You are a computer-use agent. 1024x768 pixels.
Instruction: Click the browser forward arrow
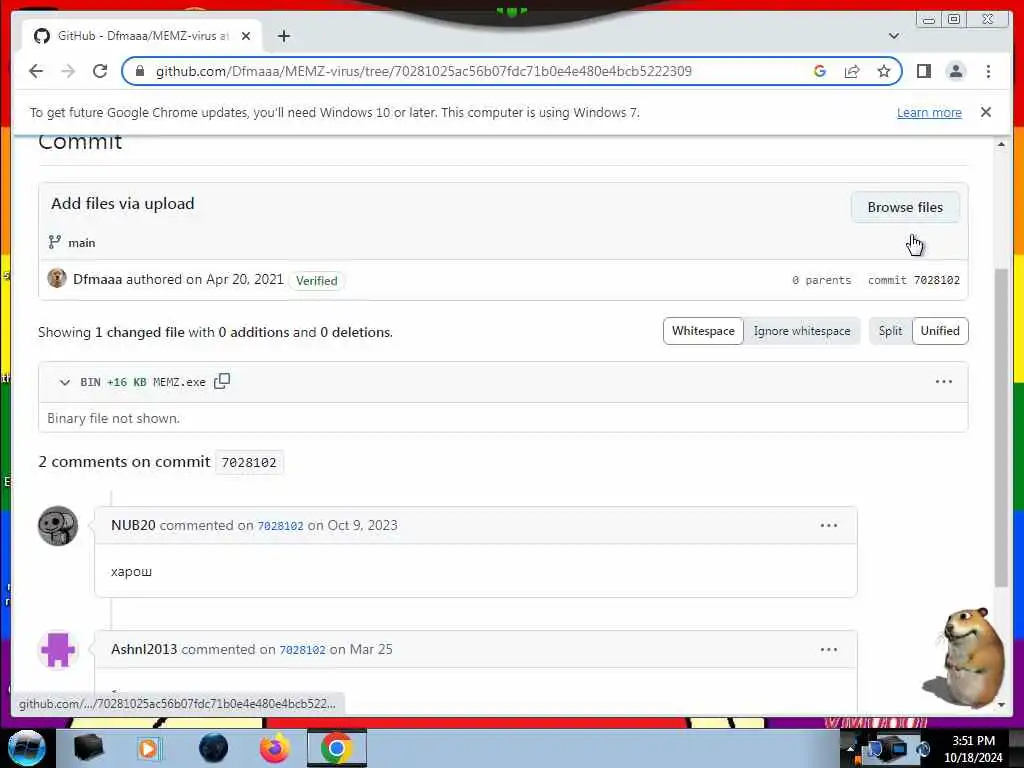click(x=68, y=71)
